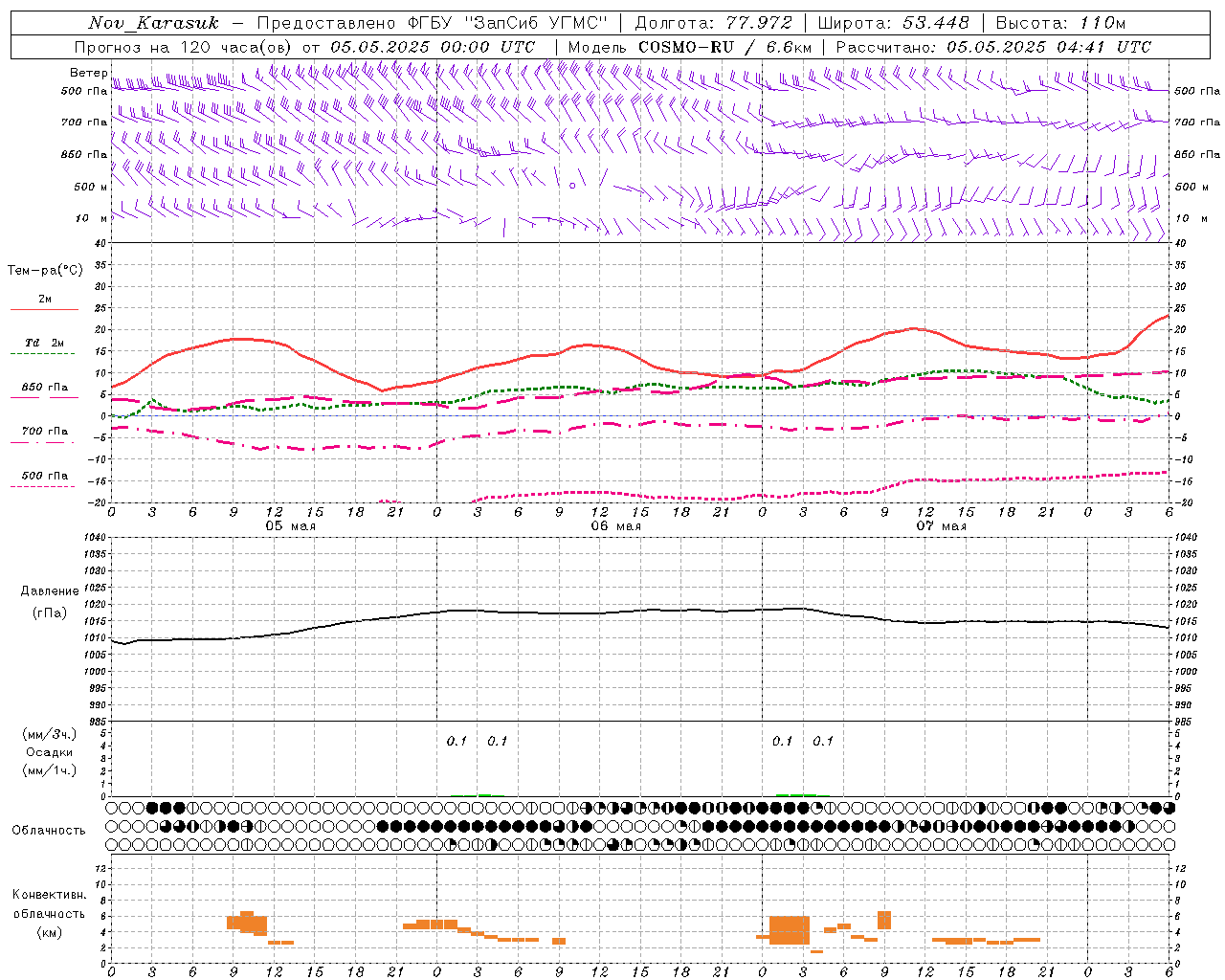Click 'Td 2м' dew point legend label
Screen dimensions: 1225x980
[45, 343]
